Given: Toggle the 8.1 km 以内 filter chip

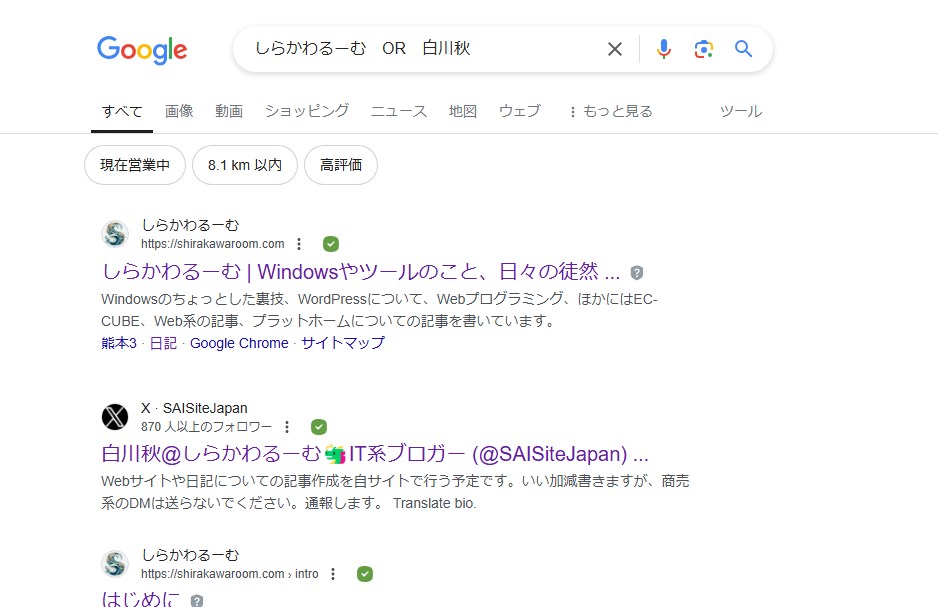Looking at the screenshot, I should (x=245, y=165).
